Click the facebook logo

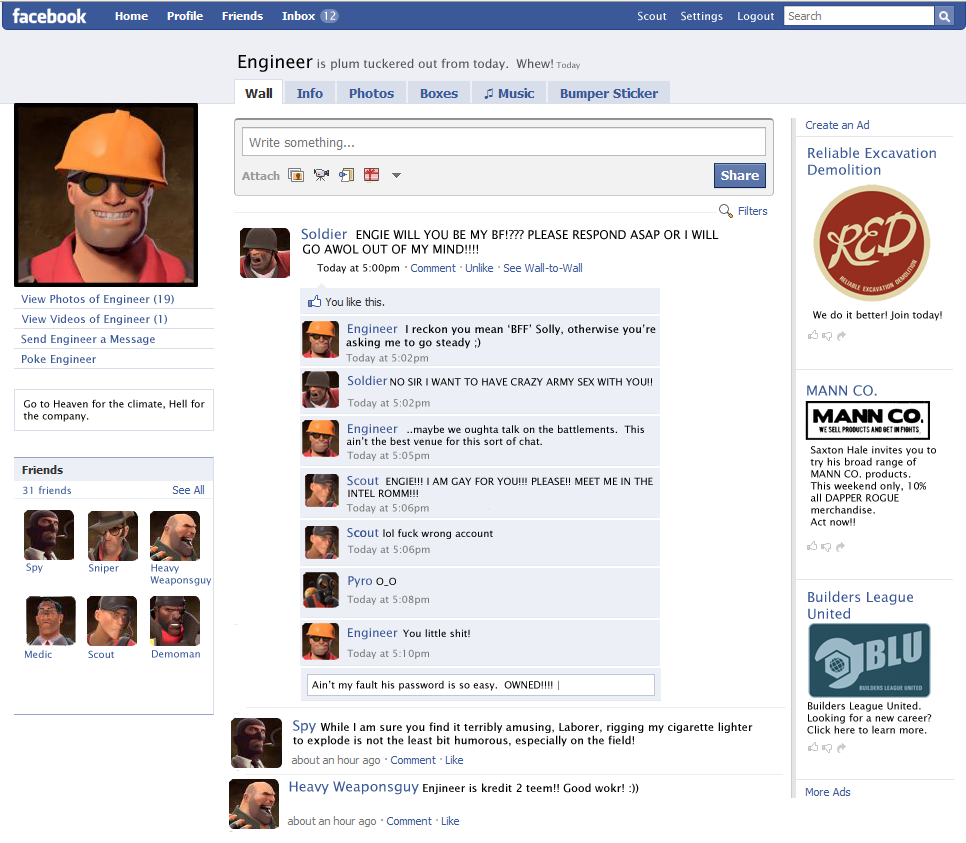point(49,16)
